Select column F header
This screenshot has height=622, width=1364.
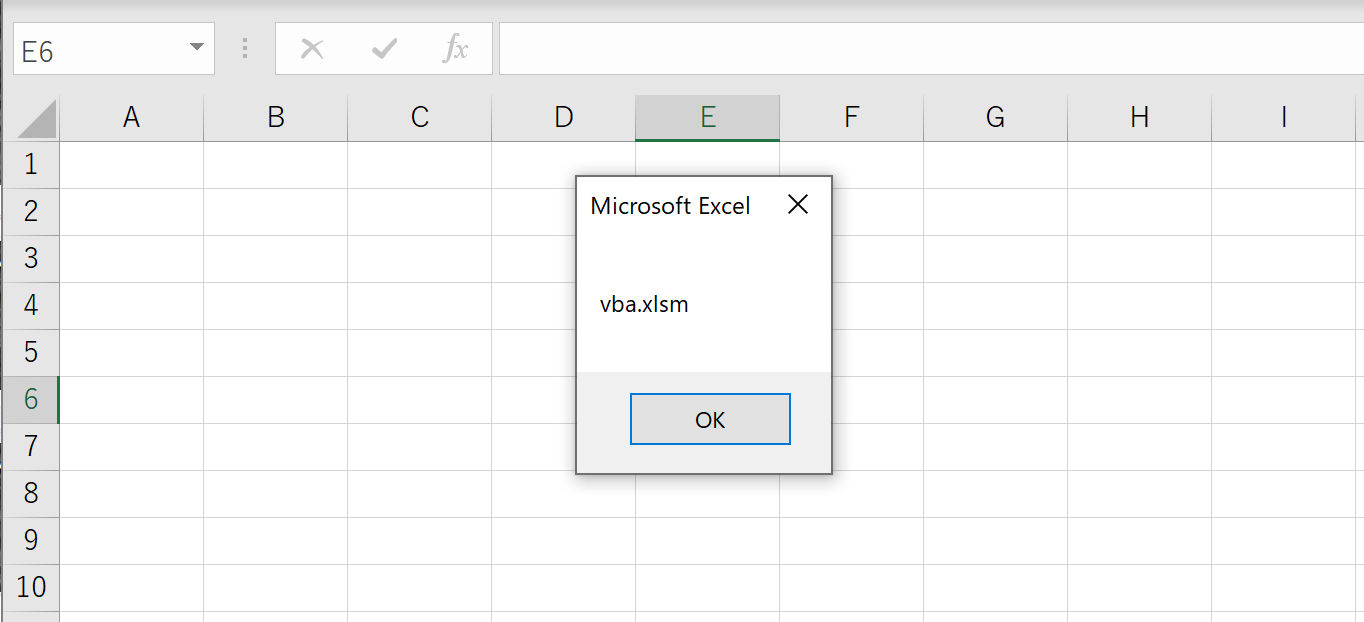pos(852,118)
